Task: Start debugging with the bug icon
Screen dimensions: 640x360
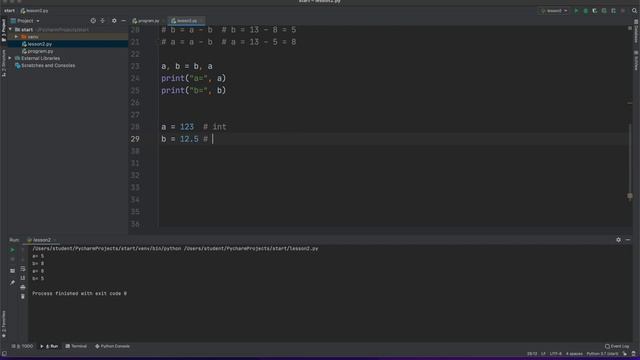Action: pyautogui.click(x=585, y=11)
